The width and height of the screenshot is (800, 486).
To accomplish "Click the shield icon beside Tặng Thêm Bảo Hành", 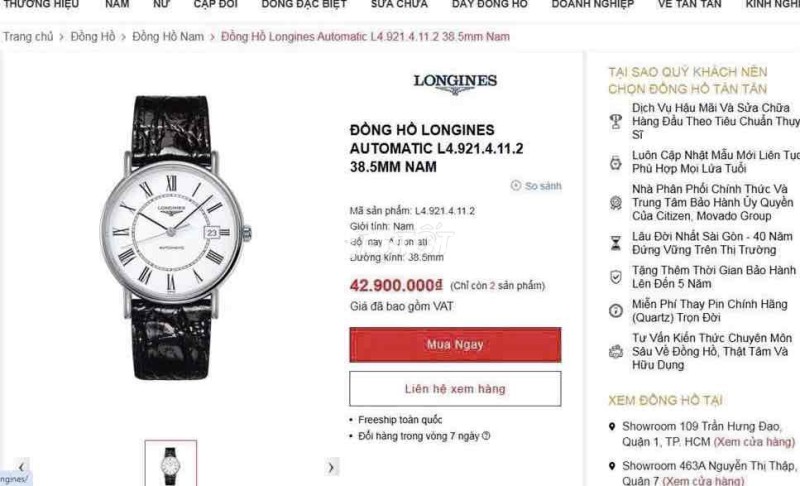I will point(616,277).
